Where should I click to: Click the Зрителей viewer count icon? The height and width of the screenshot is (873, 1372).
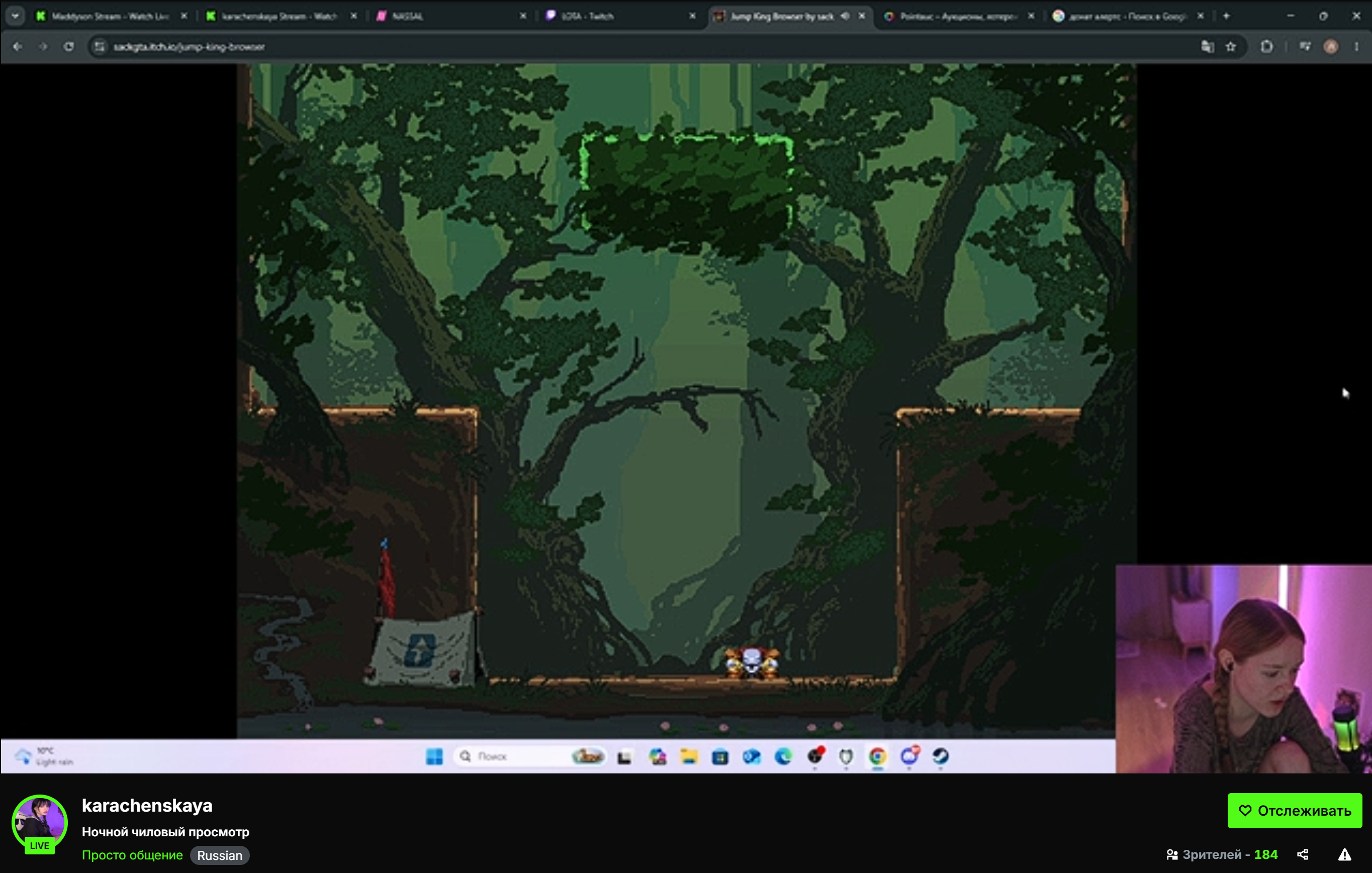tap(1172, 855)
